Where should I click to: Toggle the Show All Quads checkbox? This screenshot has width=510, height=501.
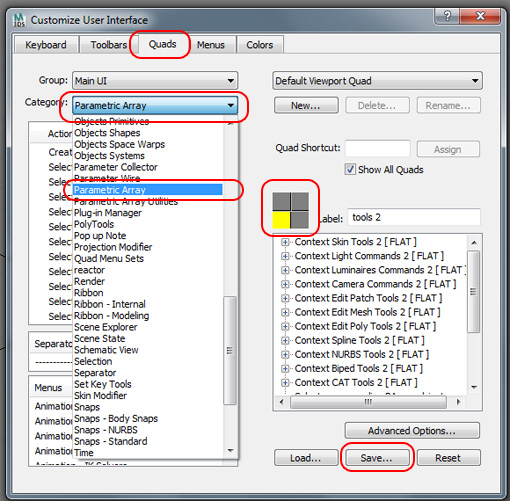(x=350, y=169)
